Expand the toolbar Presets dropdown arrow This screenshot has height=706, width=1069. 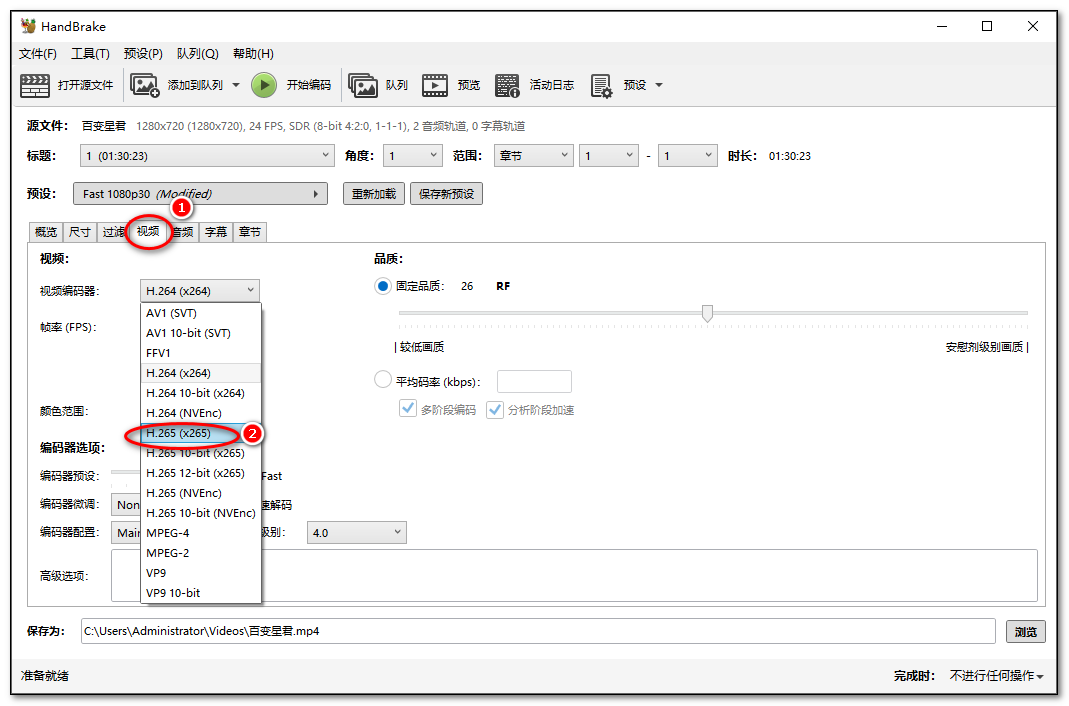pos(659,85)
